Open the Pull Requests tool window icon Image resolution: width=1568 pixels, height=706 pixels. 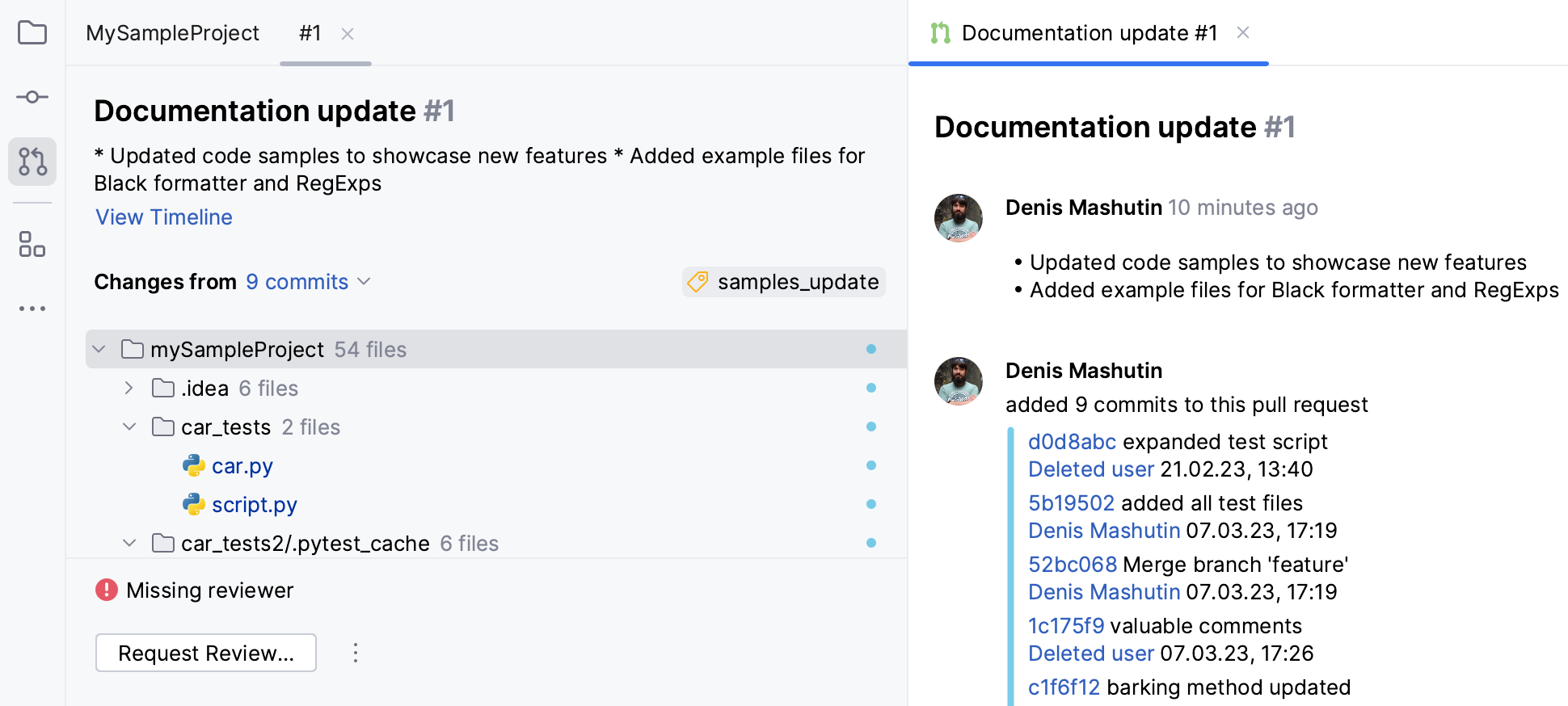pyautogui.click(x=32, y=162)
